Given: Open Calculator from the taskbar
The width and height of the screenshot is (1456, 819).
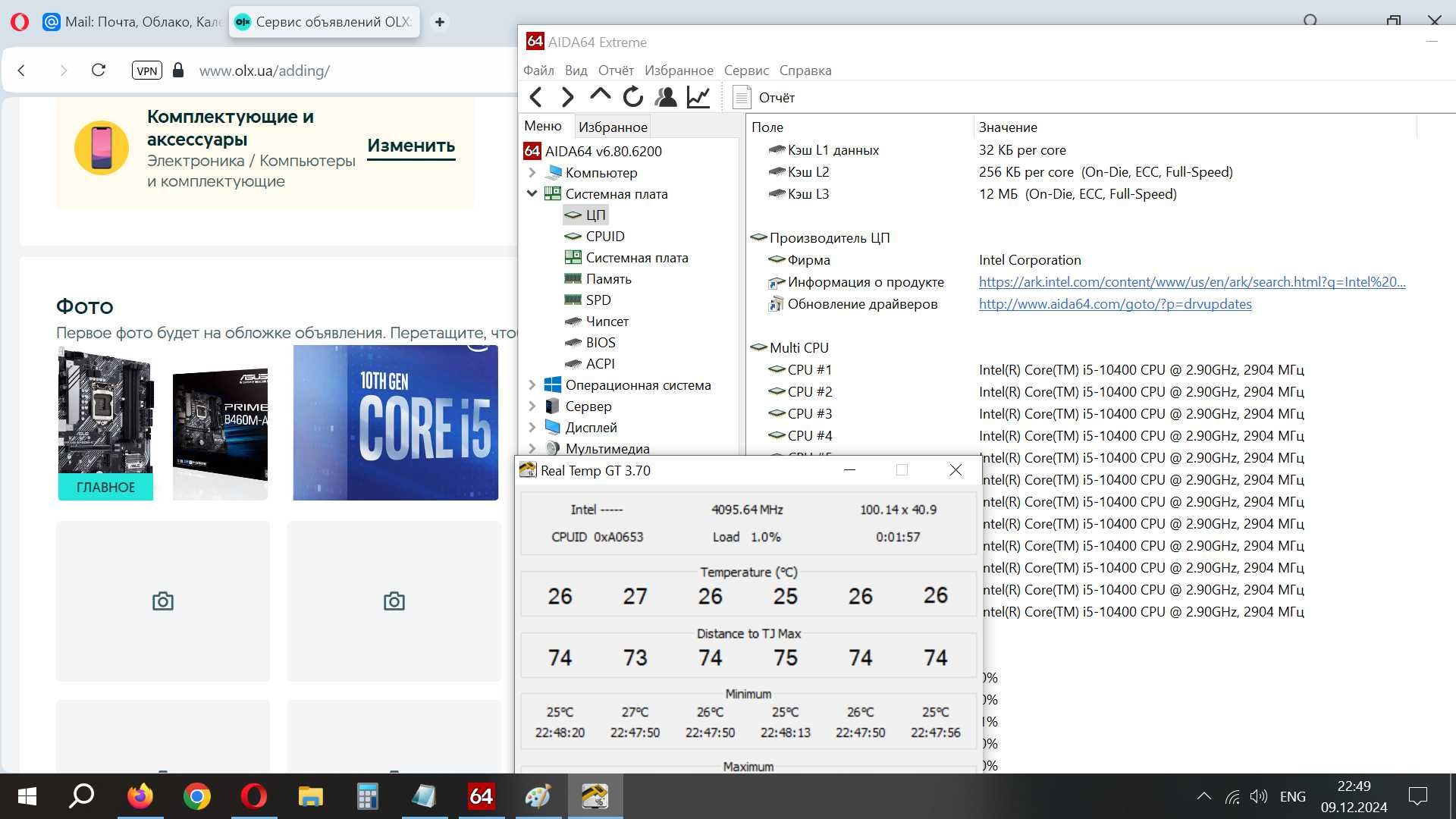Looking at the screenshot, I should 367,796.
